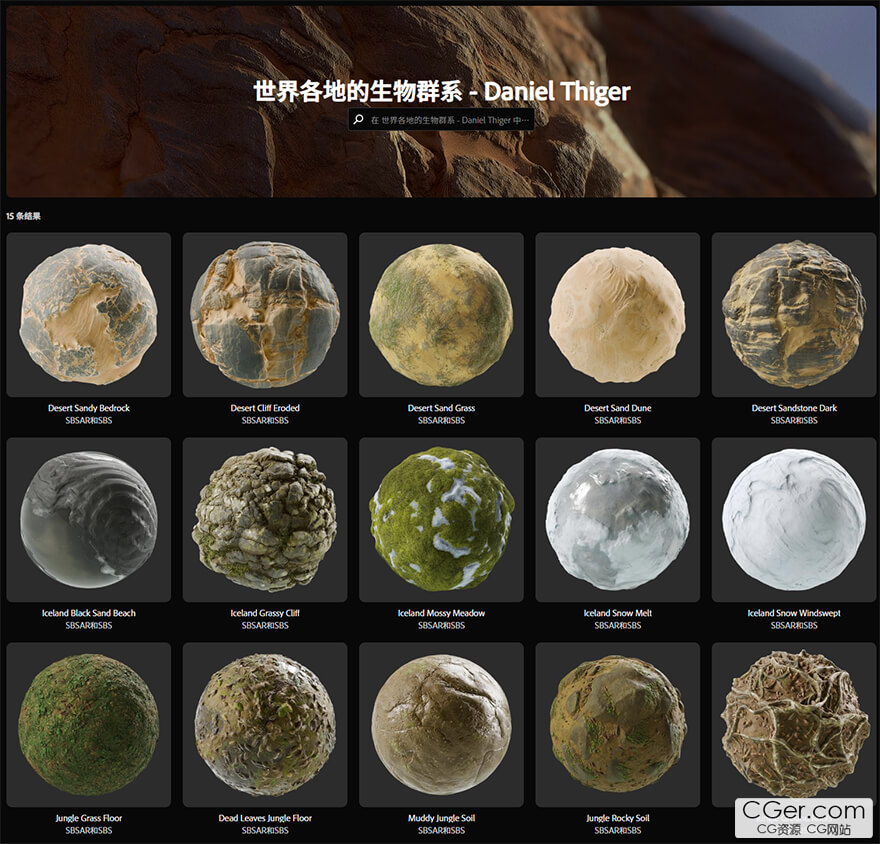Open the Iceland Black Sand Beach thumbnail
This screenshot has width=880, height=844.
point(89,520)
